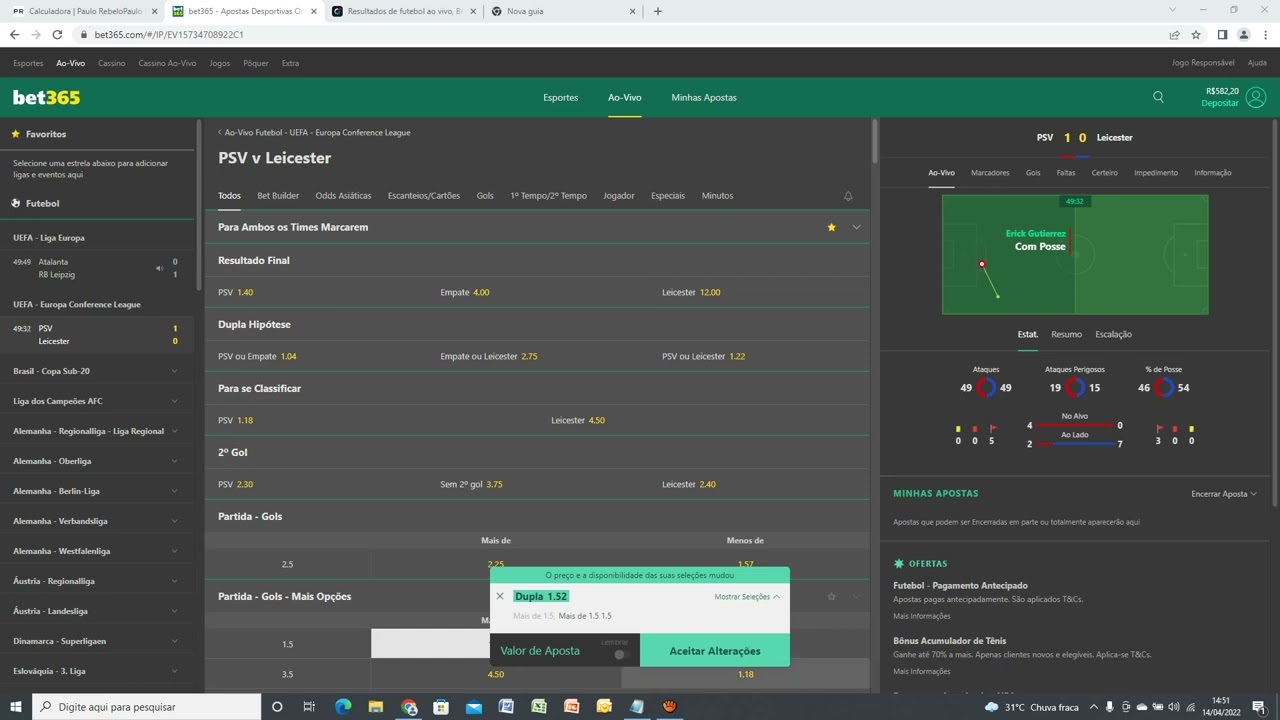Select Empate ou Leicester 2.75 odds
The height and width of the screenshot is (720, 1280).
coord(489,356)
